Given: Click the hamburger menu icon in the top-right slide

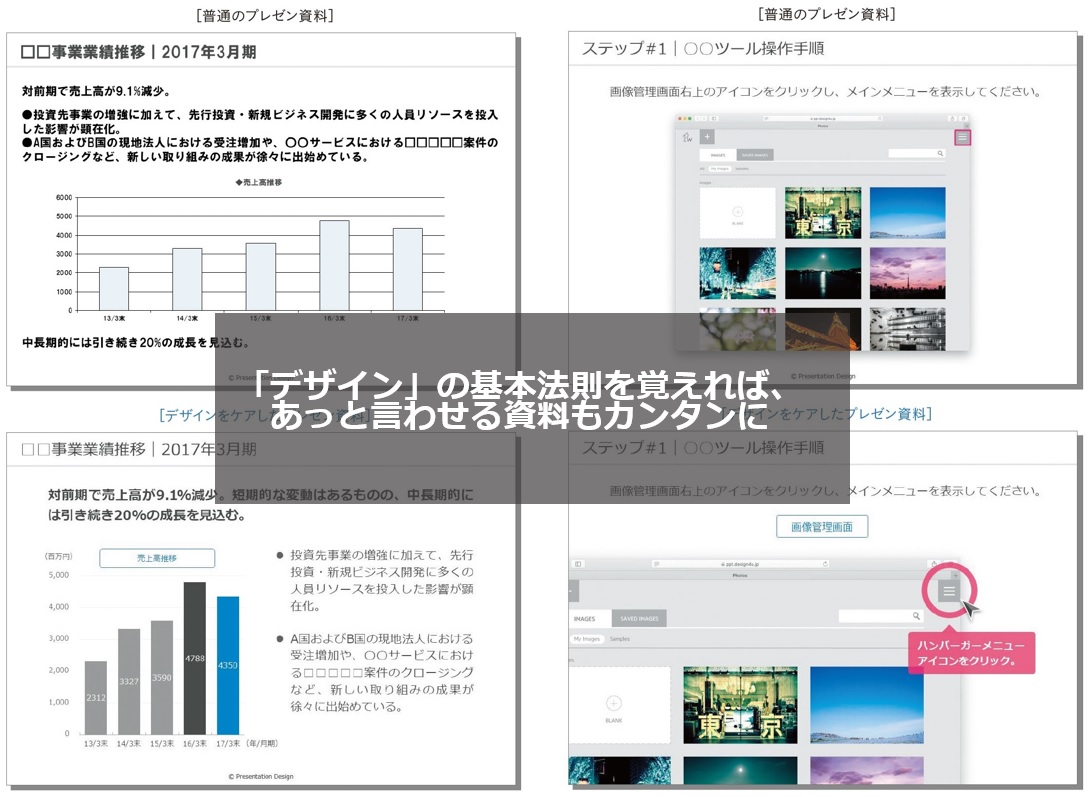Looking at the screenshot, I should click(x=962, y=137).
